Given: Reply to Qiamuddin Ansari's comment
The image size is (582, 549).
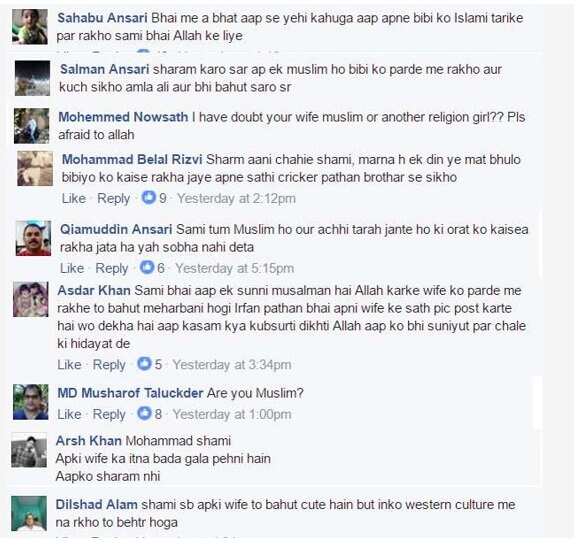Looking at the screenshot, I should pos(112,268).
